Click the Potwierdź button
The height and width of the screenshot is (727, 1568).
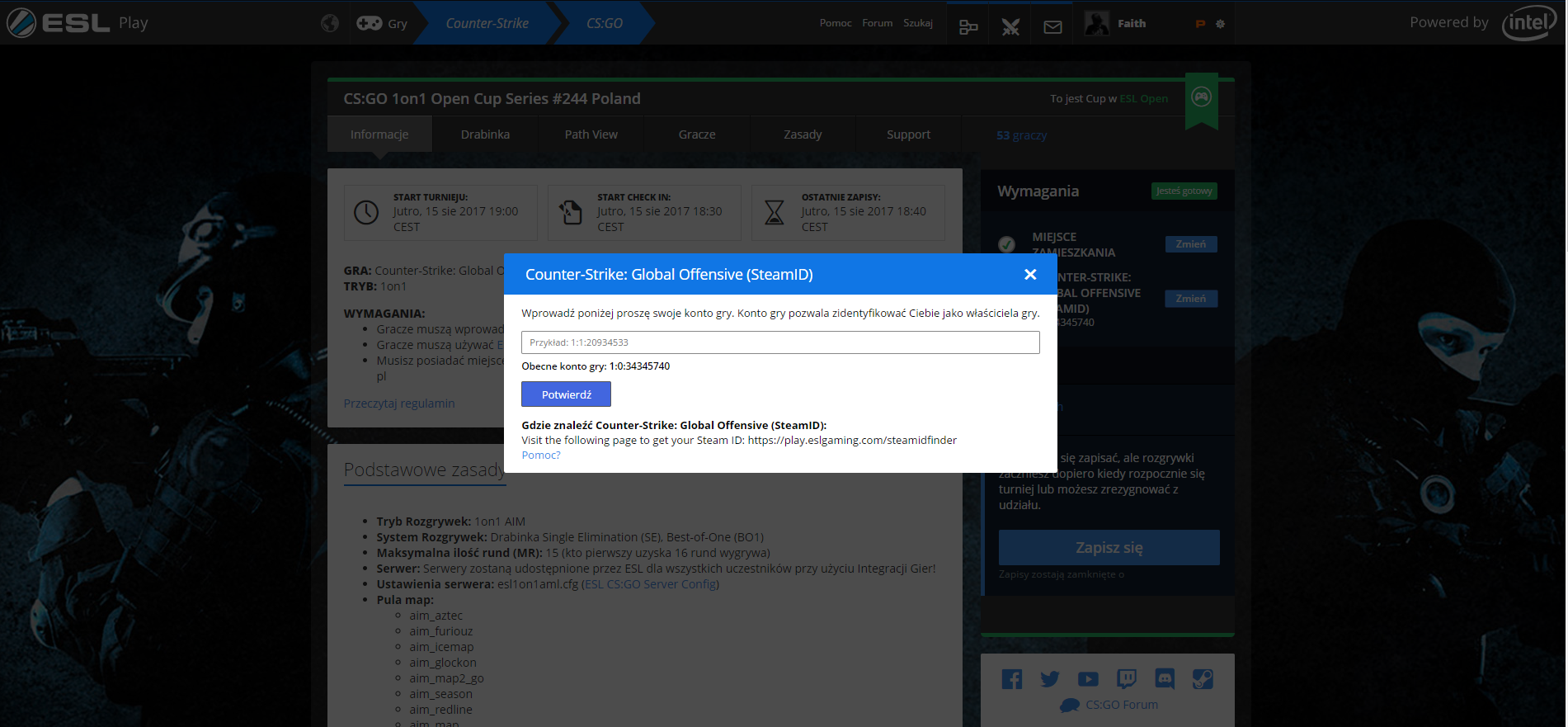(566, 394)
